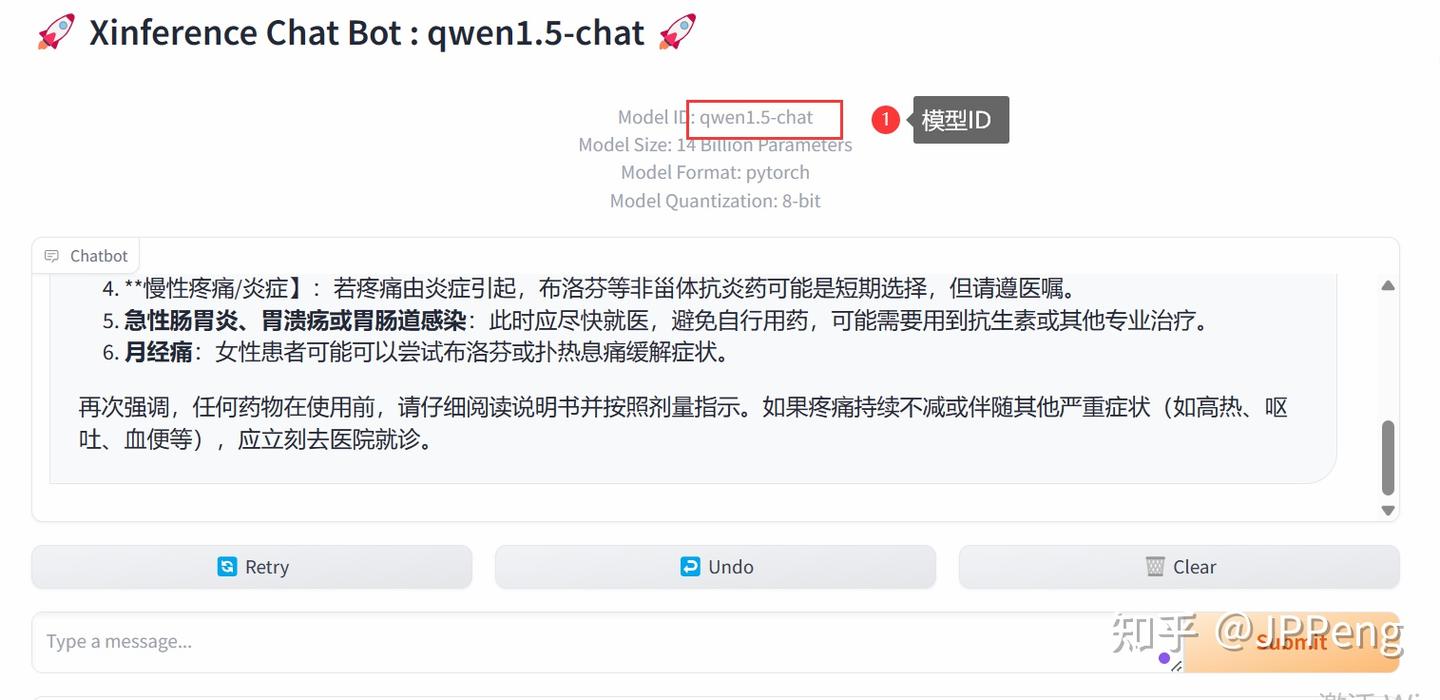Click the Model Format: pytorch line

[715, 172]
